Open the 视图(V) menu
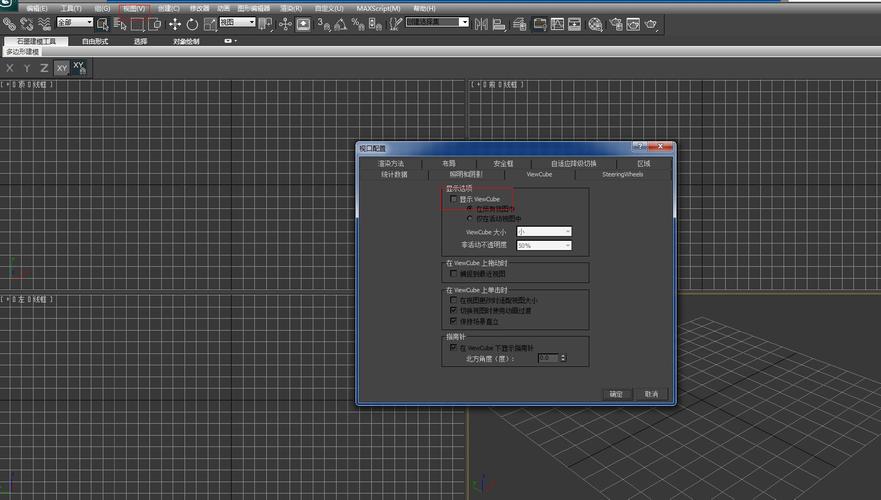The width and height of the screenshot is (881, 500). [x=133, y=8]
